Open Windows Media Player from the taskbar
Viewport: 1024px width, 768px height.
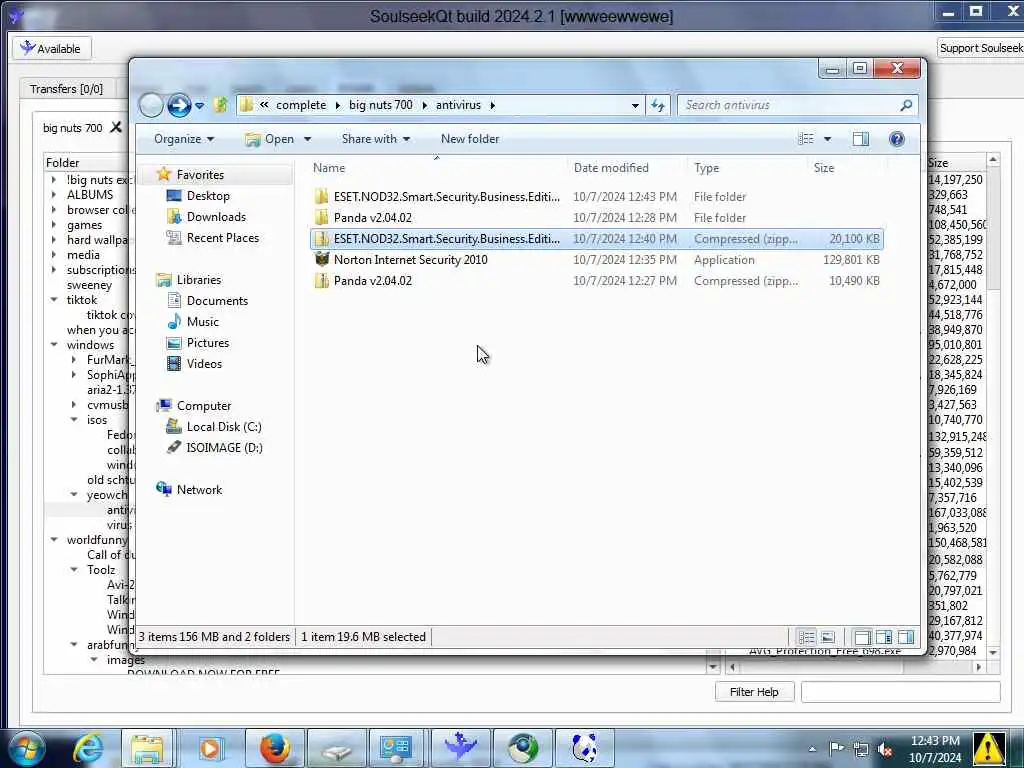click(x=210, y=748)
